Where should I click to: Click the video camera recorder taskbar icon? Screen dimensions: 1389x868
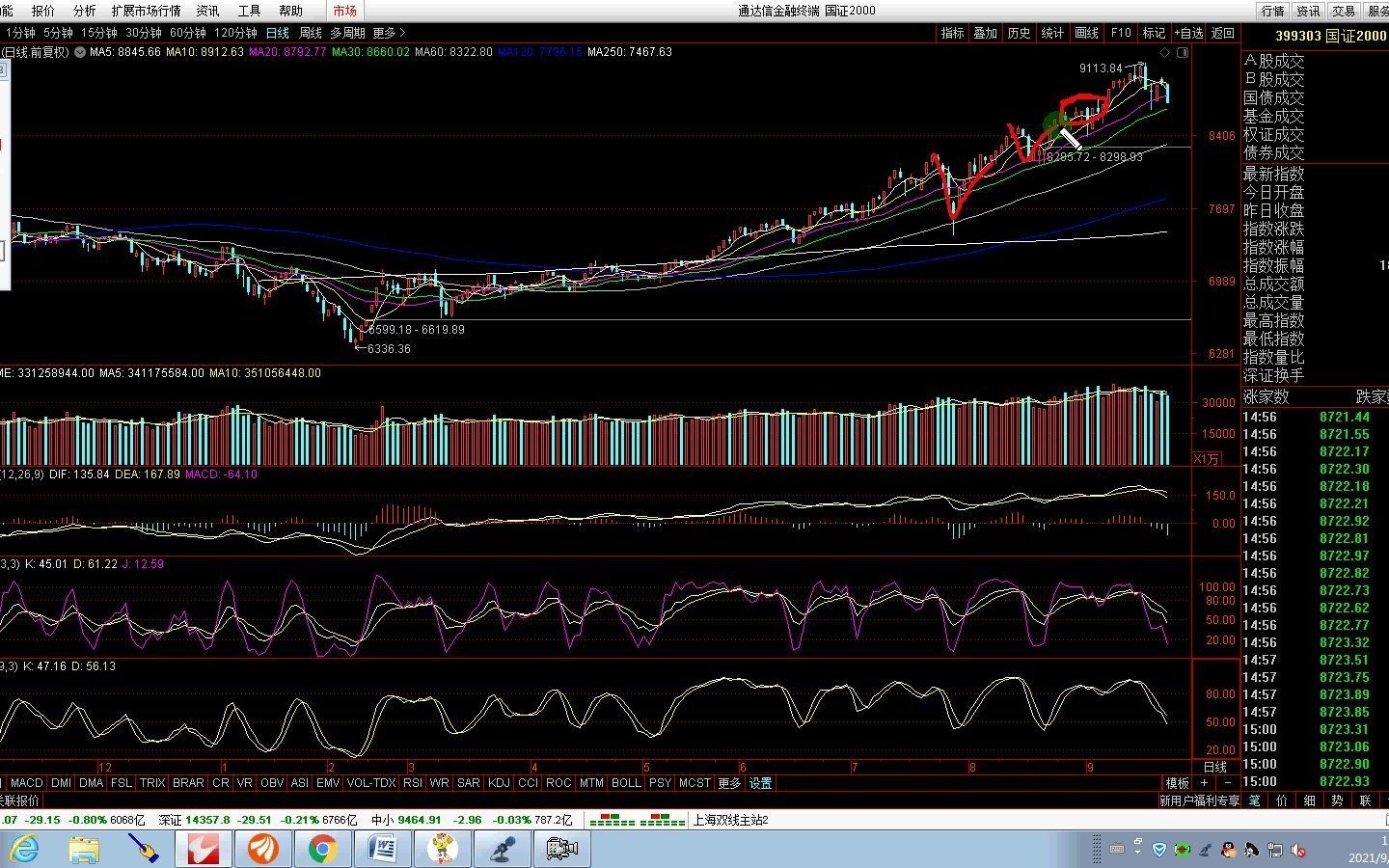561,849
